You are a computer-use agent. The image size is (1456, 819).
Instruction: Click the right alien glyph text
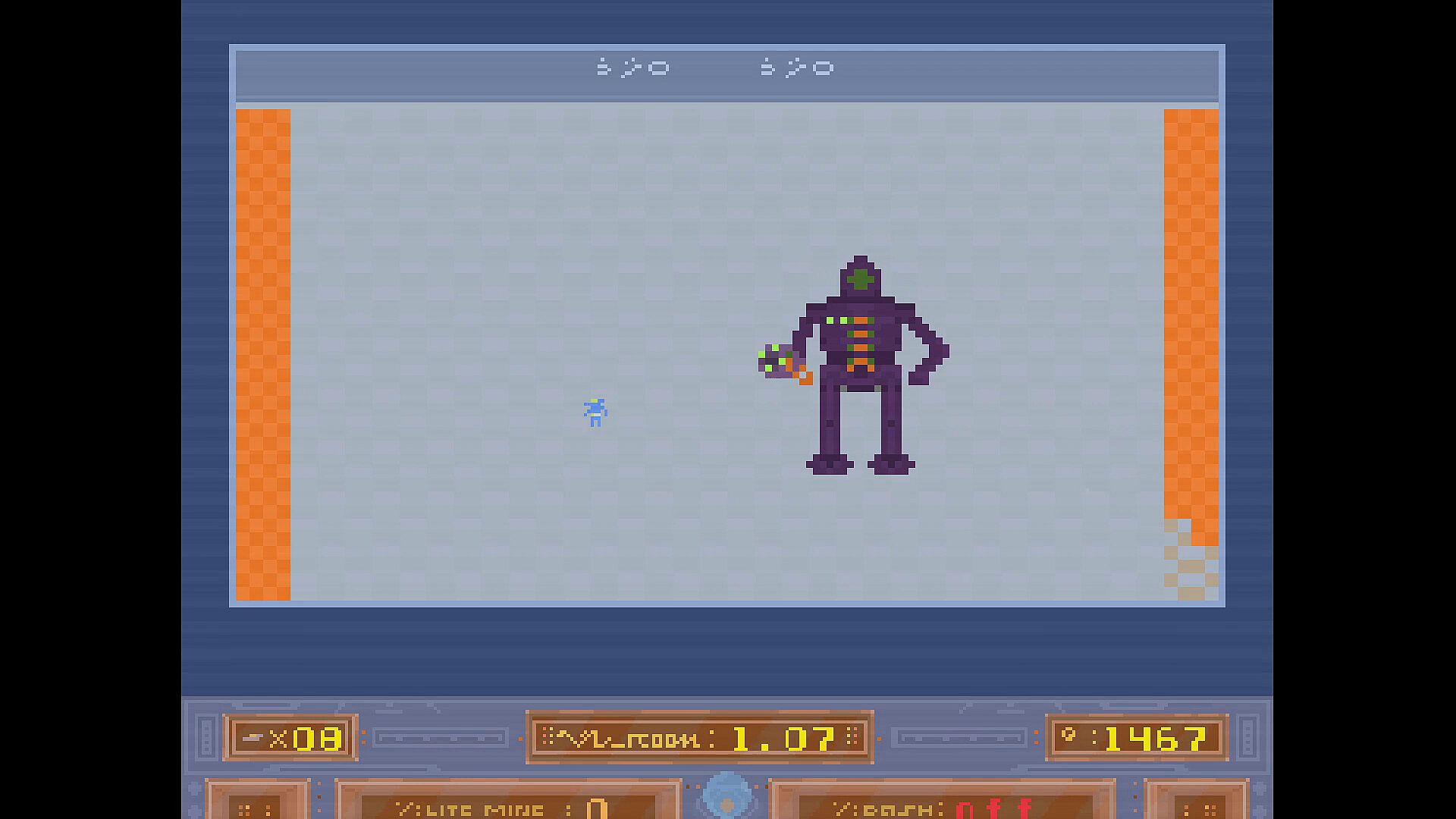tap(797, 68)
